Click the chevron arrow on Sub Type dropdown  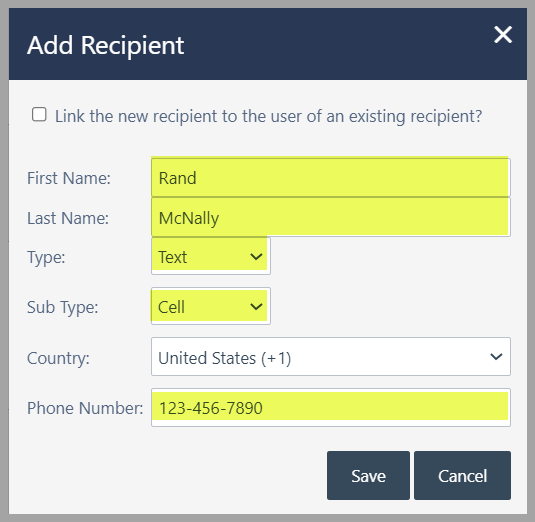[x=256, y=306]
